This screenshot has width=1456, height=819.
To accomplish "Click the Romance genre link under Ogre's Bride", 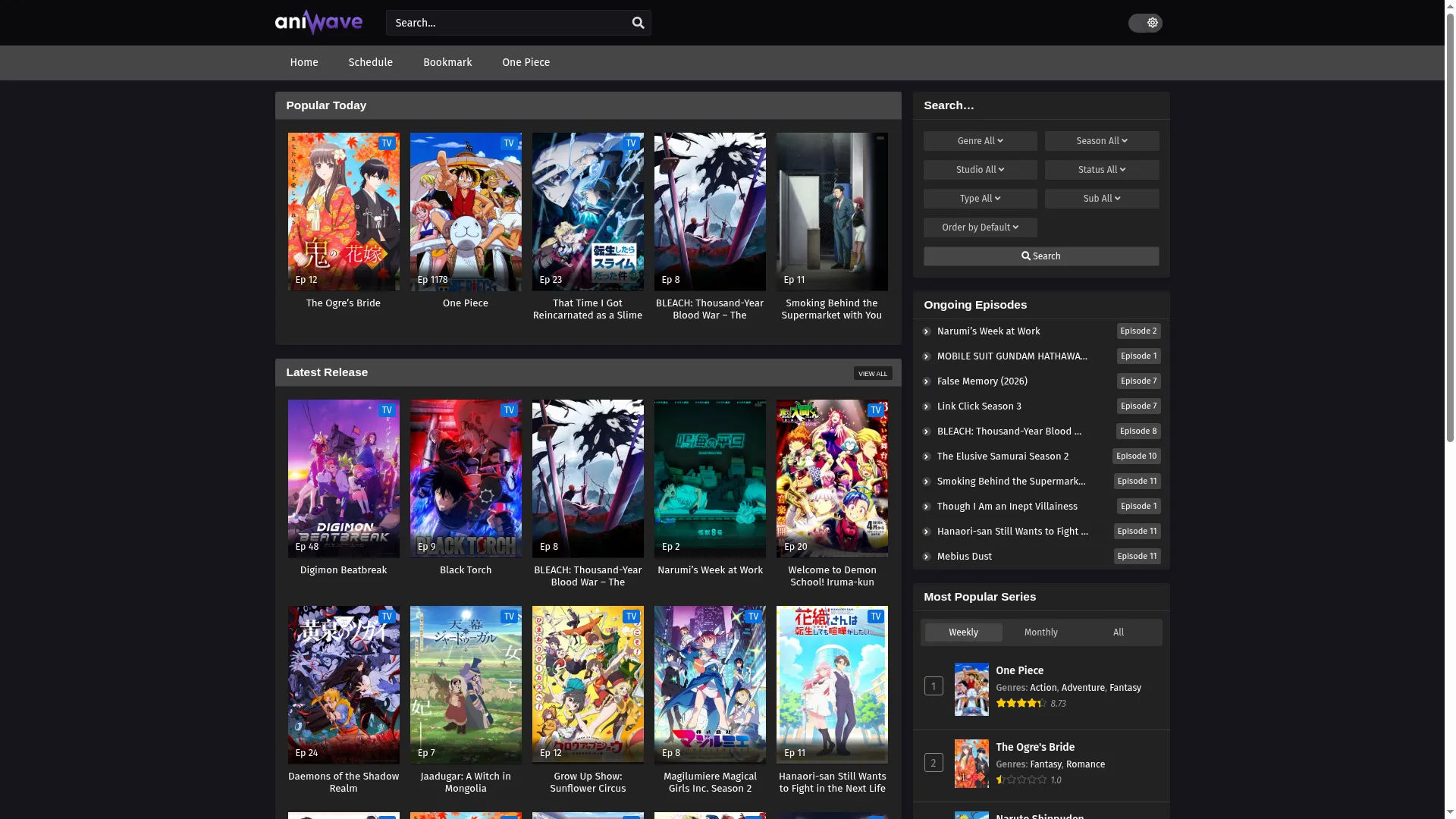I will click(x=1085, y=764).
